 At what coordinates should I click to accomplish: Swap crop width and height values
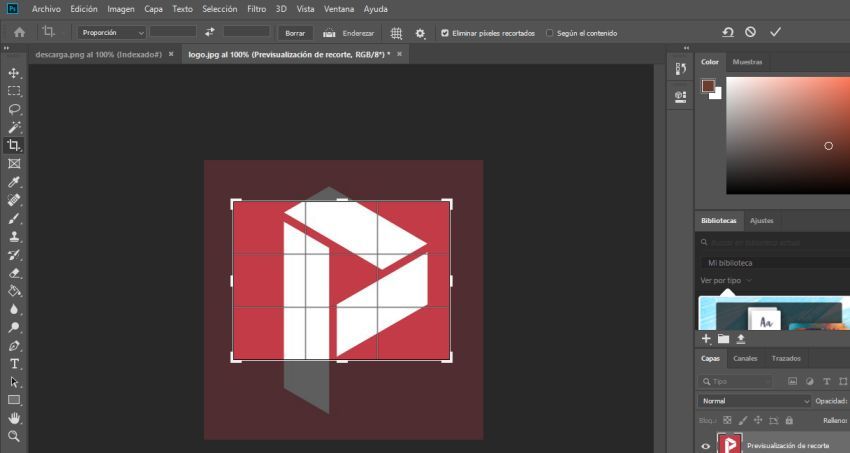point(210,33)
